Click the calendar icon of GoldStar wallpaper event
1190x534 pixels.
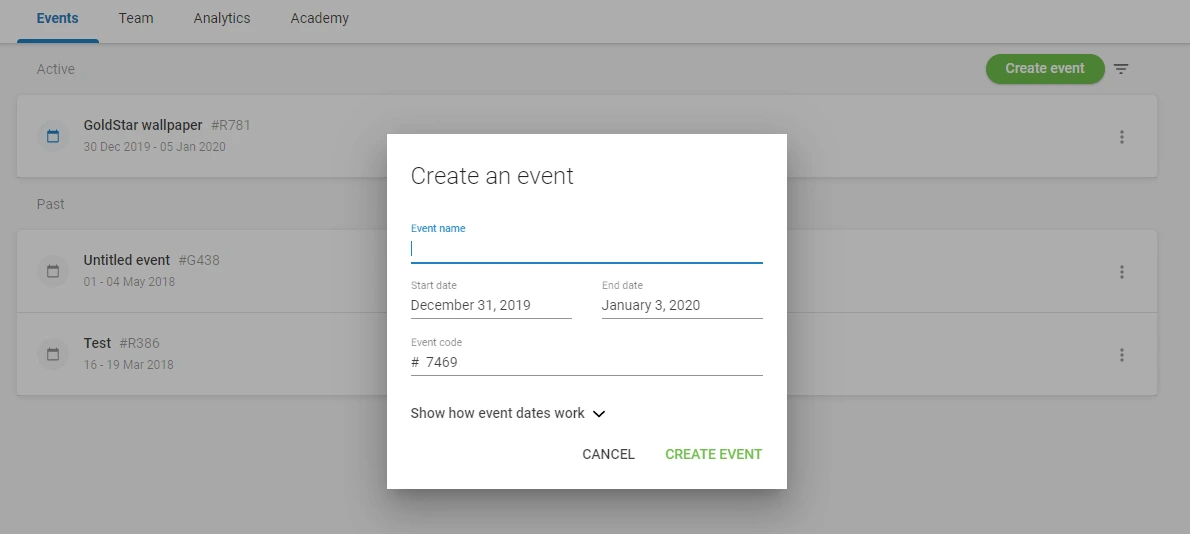point(53,137)
